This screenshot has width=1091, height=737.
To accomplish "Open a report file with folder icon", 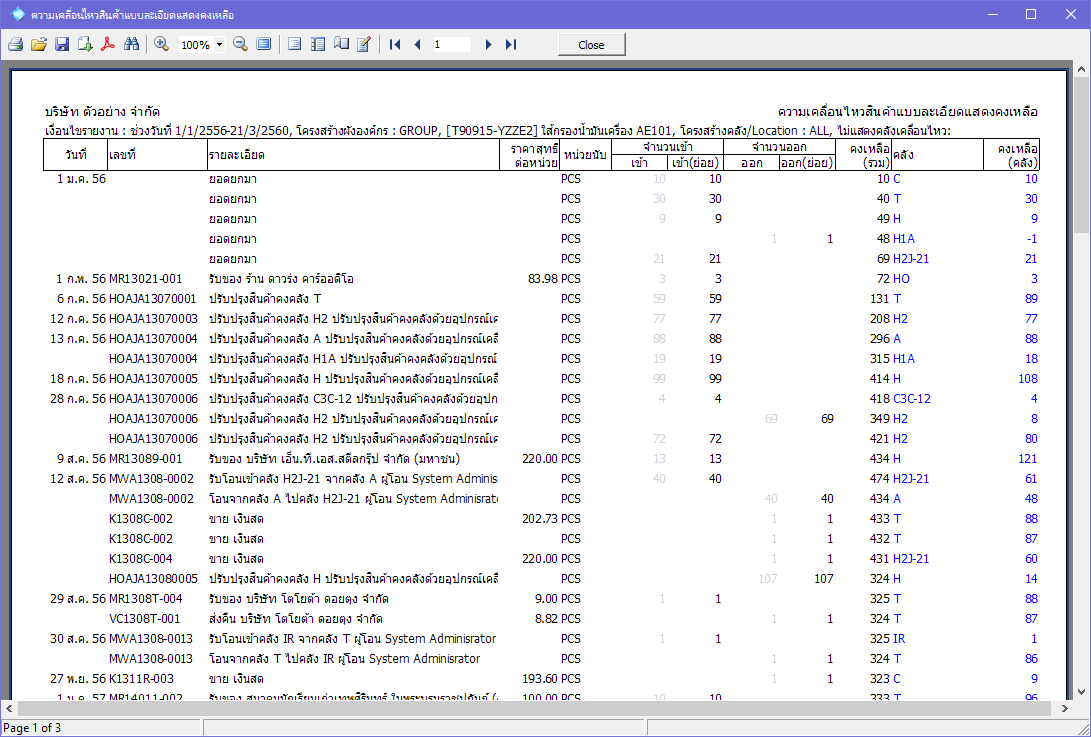I will 39,45.
